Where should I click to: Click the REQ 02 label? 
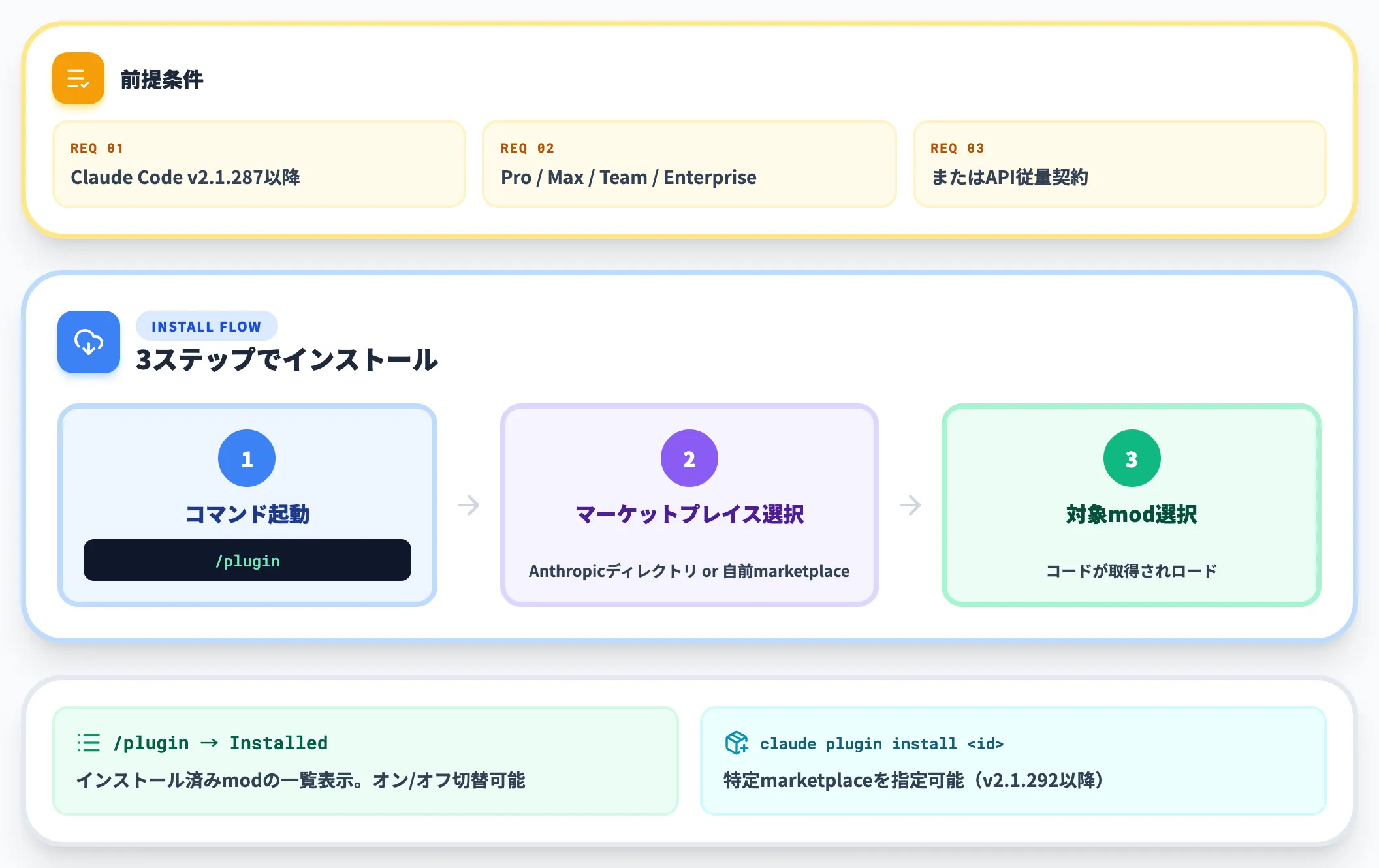528,148
